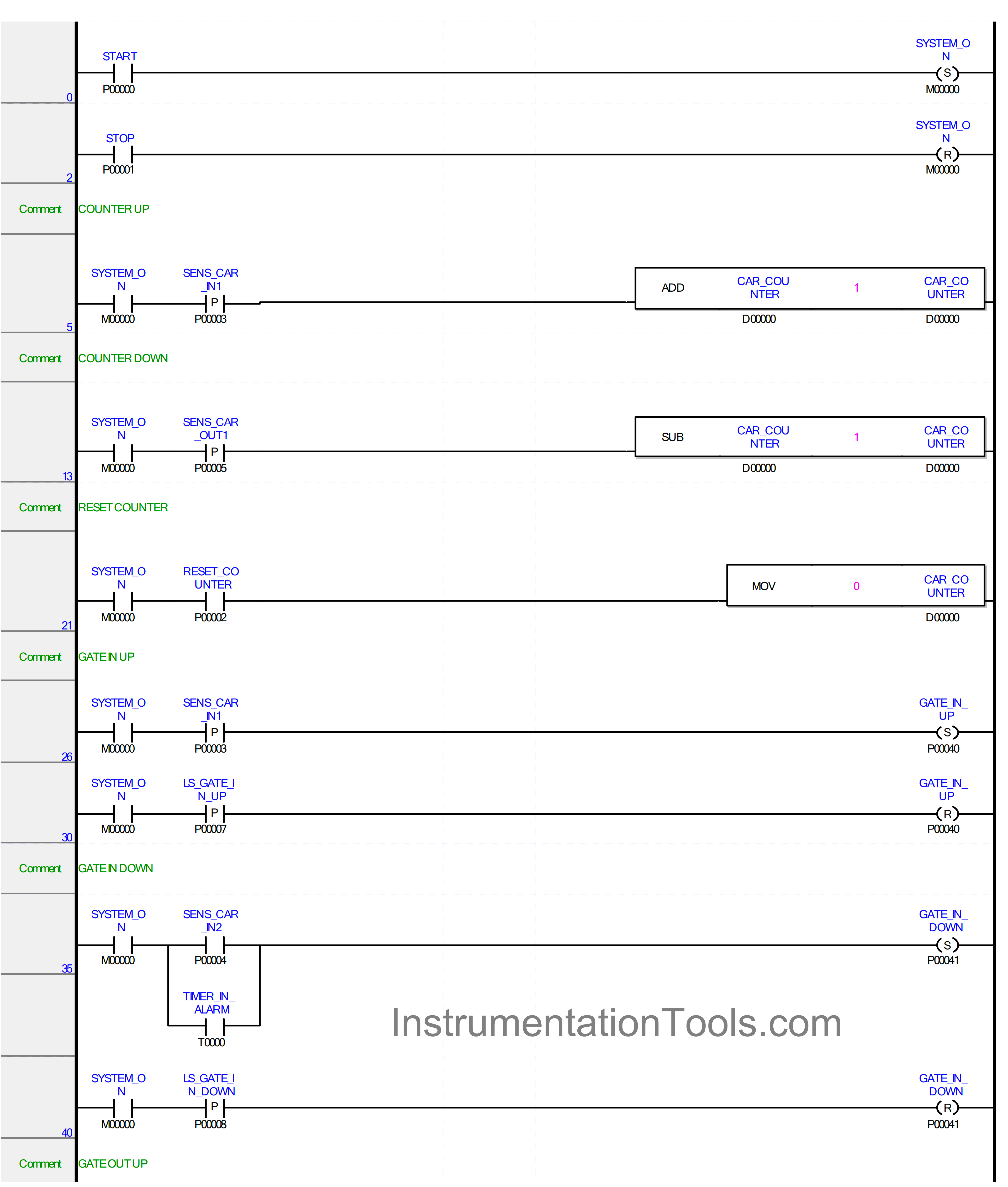Image resolution: width=1008 pixels, height=1187 pixels.
Task: Click step number 13 in the margin
Action: click(67, 476)
